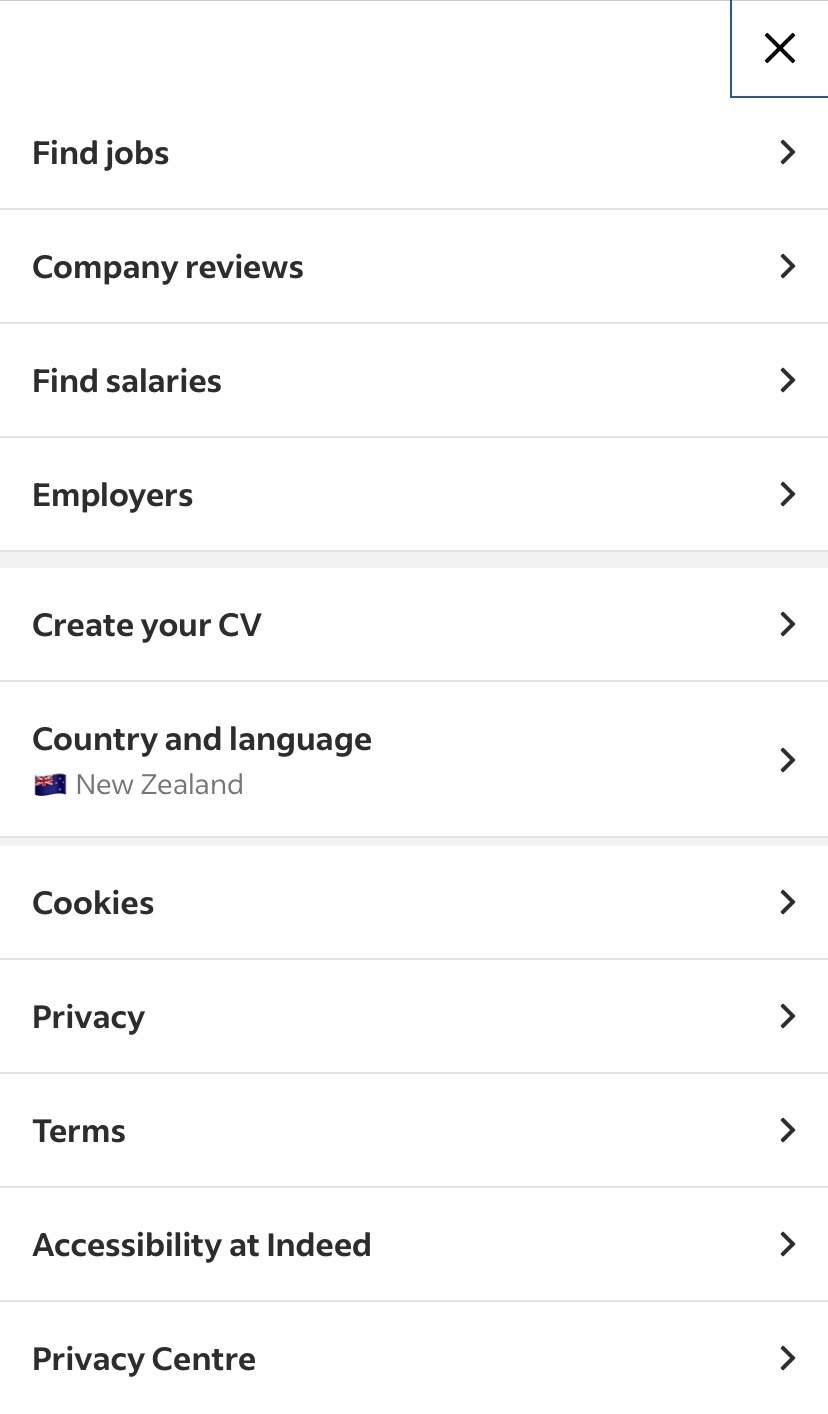The height and width of the screenshot is (1414, 828).
Task: Click the chevron next to Create your CV
Action: [x=787, y=624]
